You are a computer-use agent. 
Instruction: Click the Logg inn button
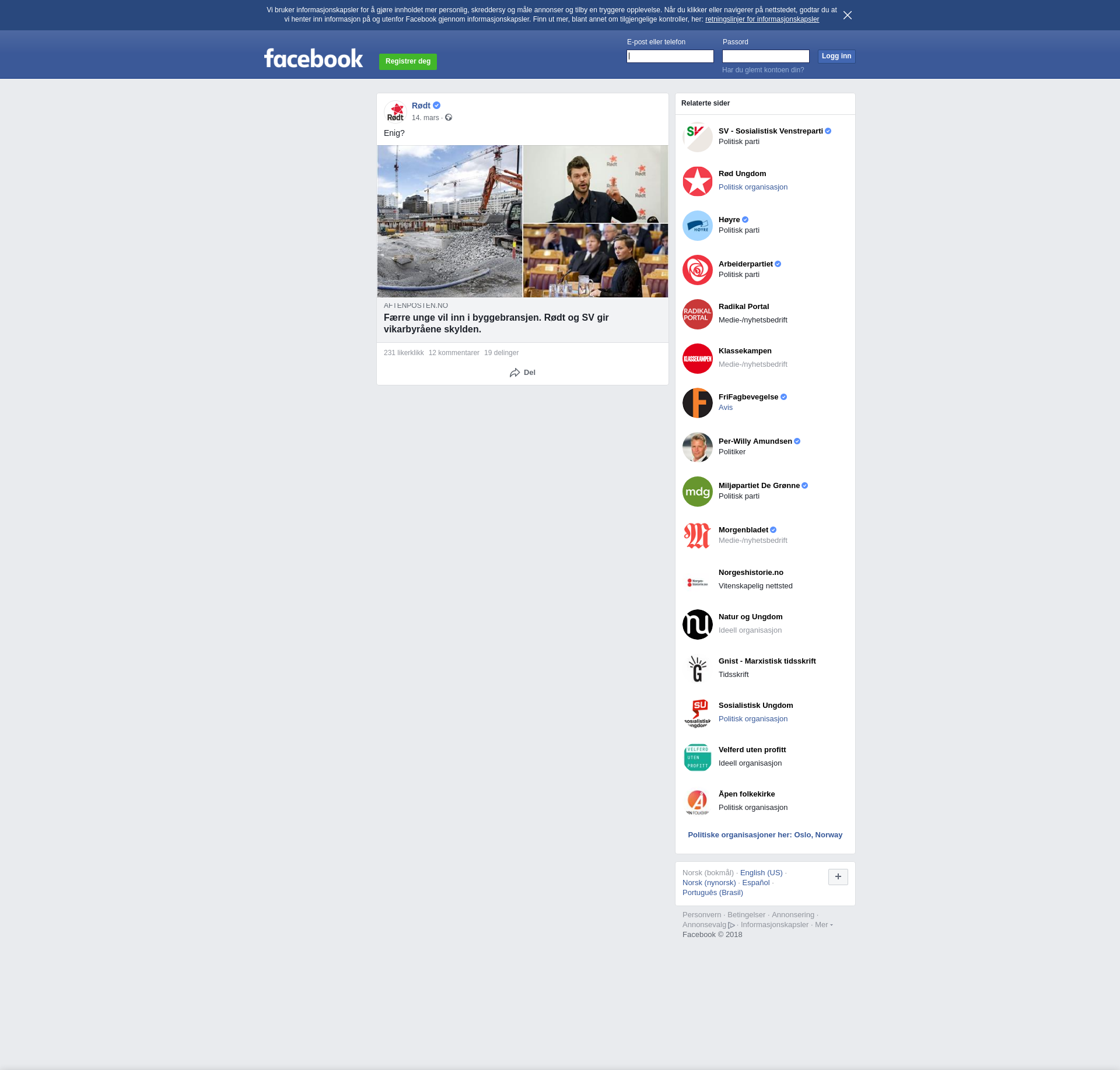coord(836,56)
